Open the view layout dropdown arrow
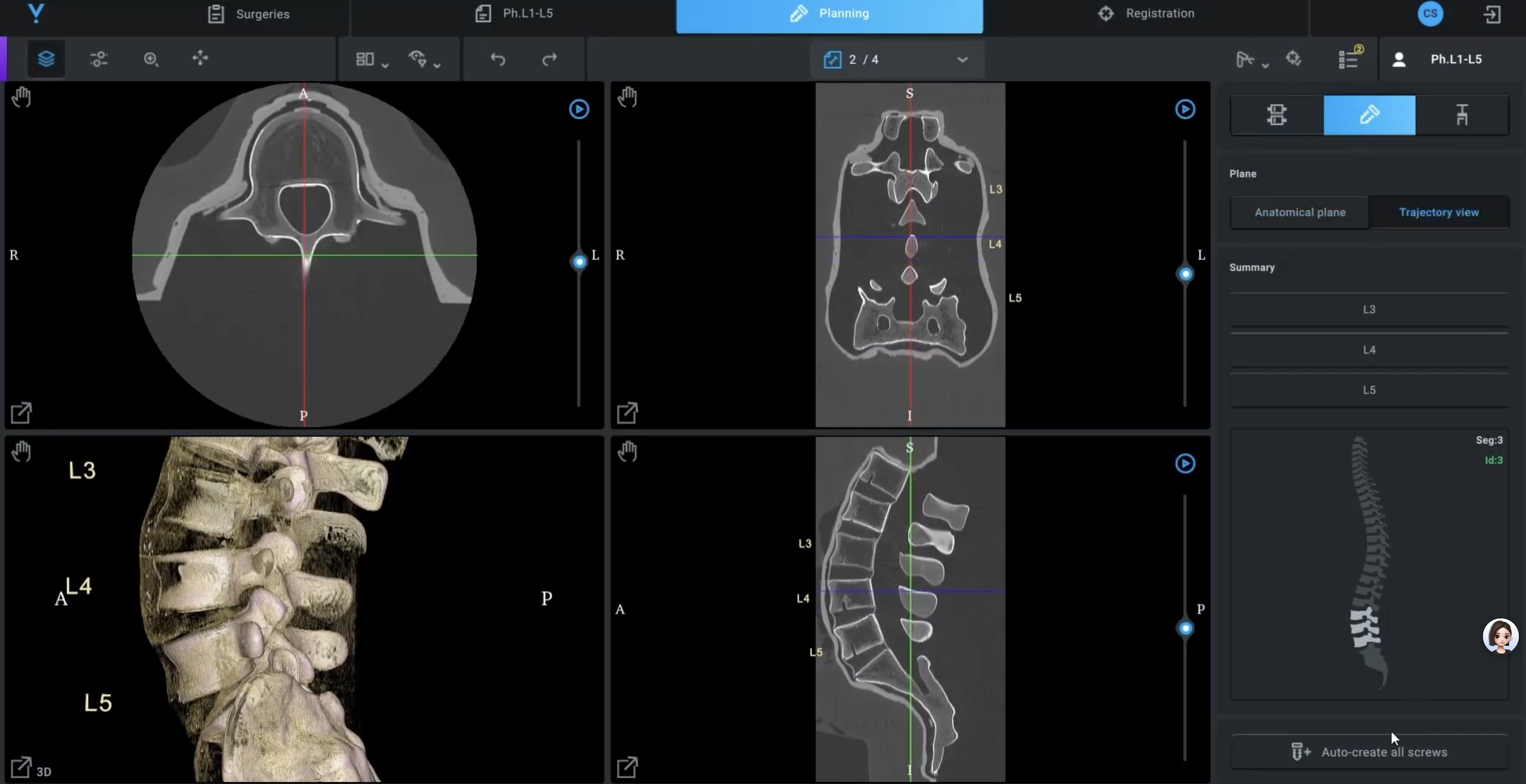Image resolution: width=1526 pixels, height=784 pixels. click(385, 65)
